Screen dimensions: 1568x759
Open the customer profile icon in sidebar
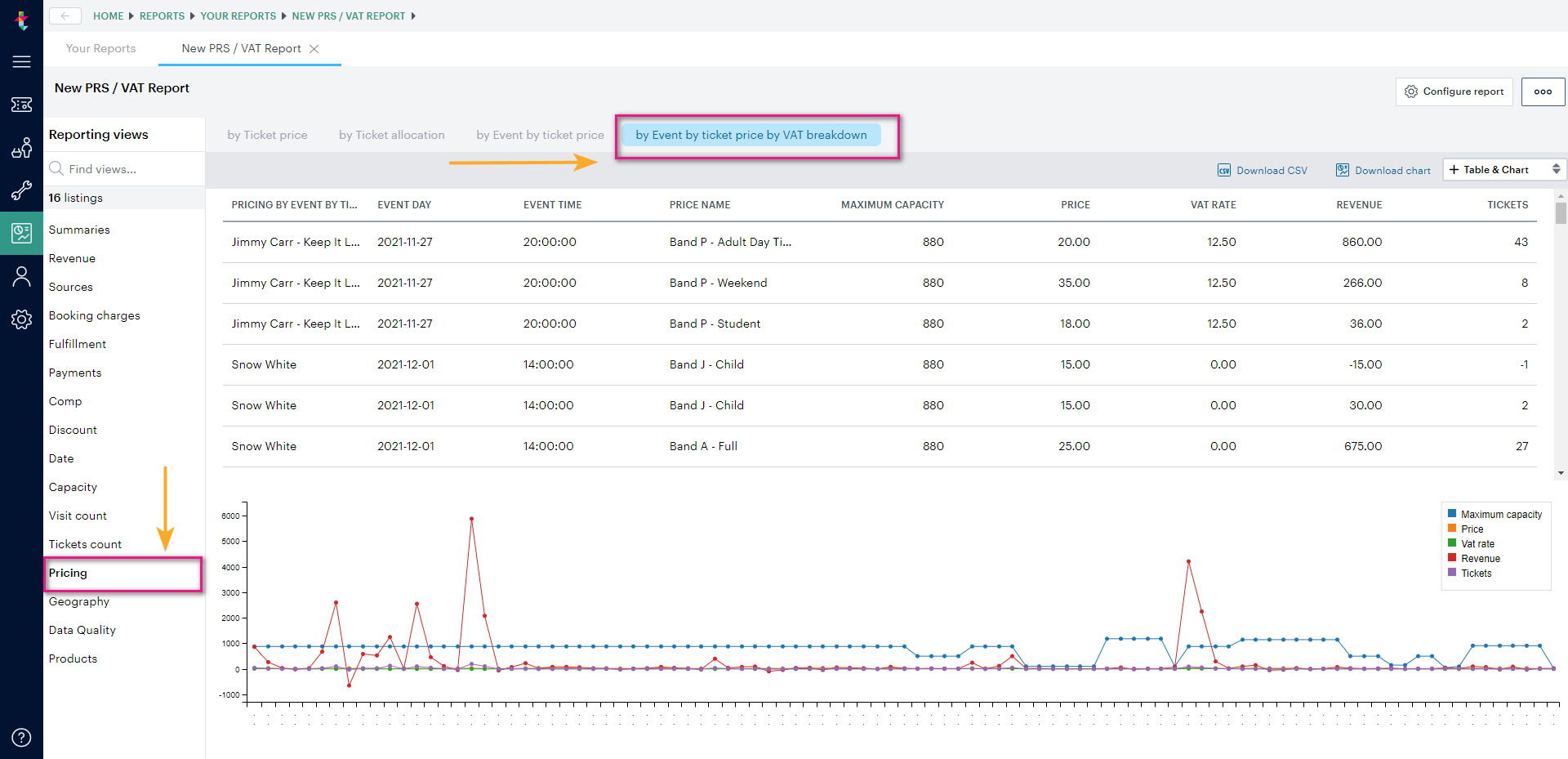[21, 277]
